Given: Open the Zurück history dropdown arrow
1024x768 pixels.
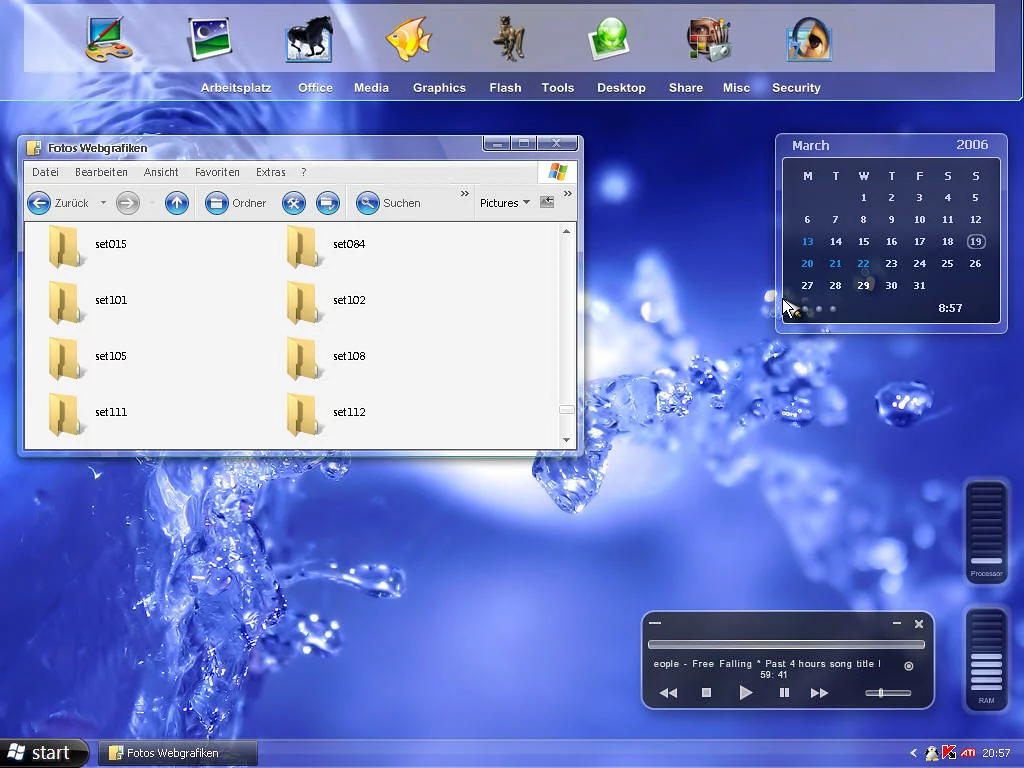Looking at the screenshot, I should pos(103,203).
